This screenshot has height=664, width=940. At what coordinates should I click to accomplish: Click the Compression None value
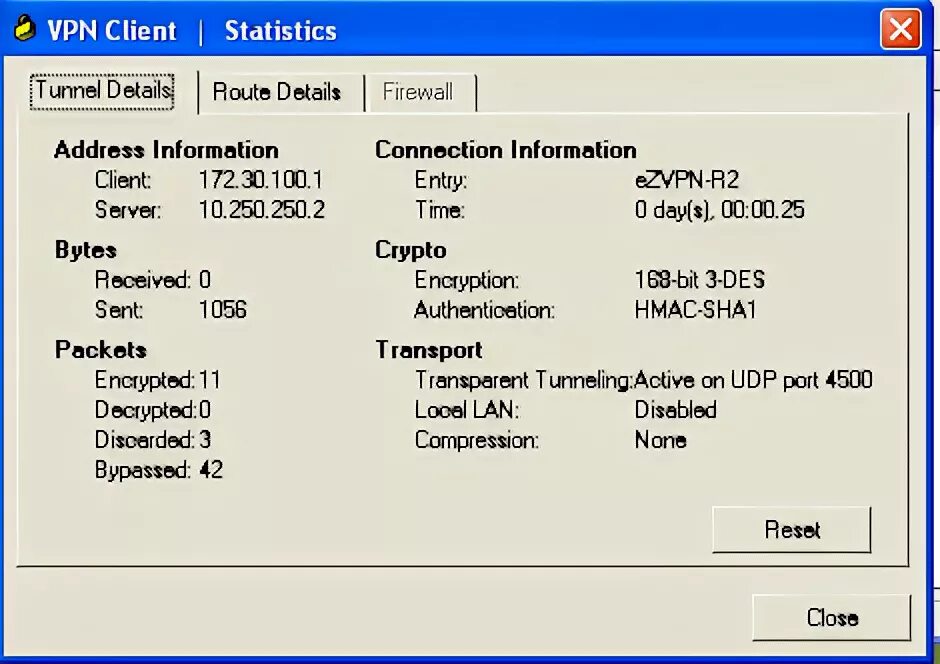pyautogui.click(x=660, y=440)
